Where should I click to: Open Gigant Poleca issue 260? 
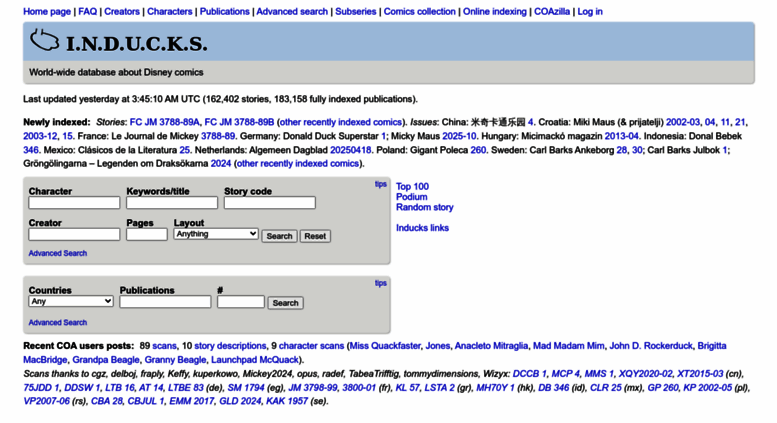point(478,150)
